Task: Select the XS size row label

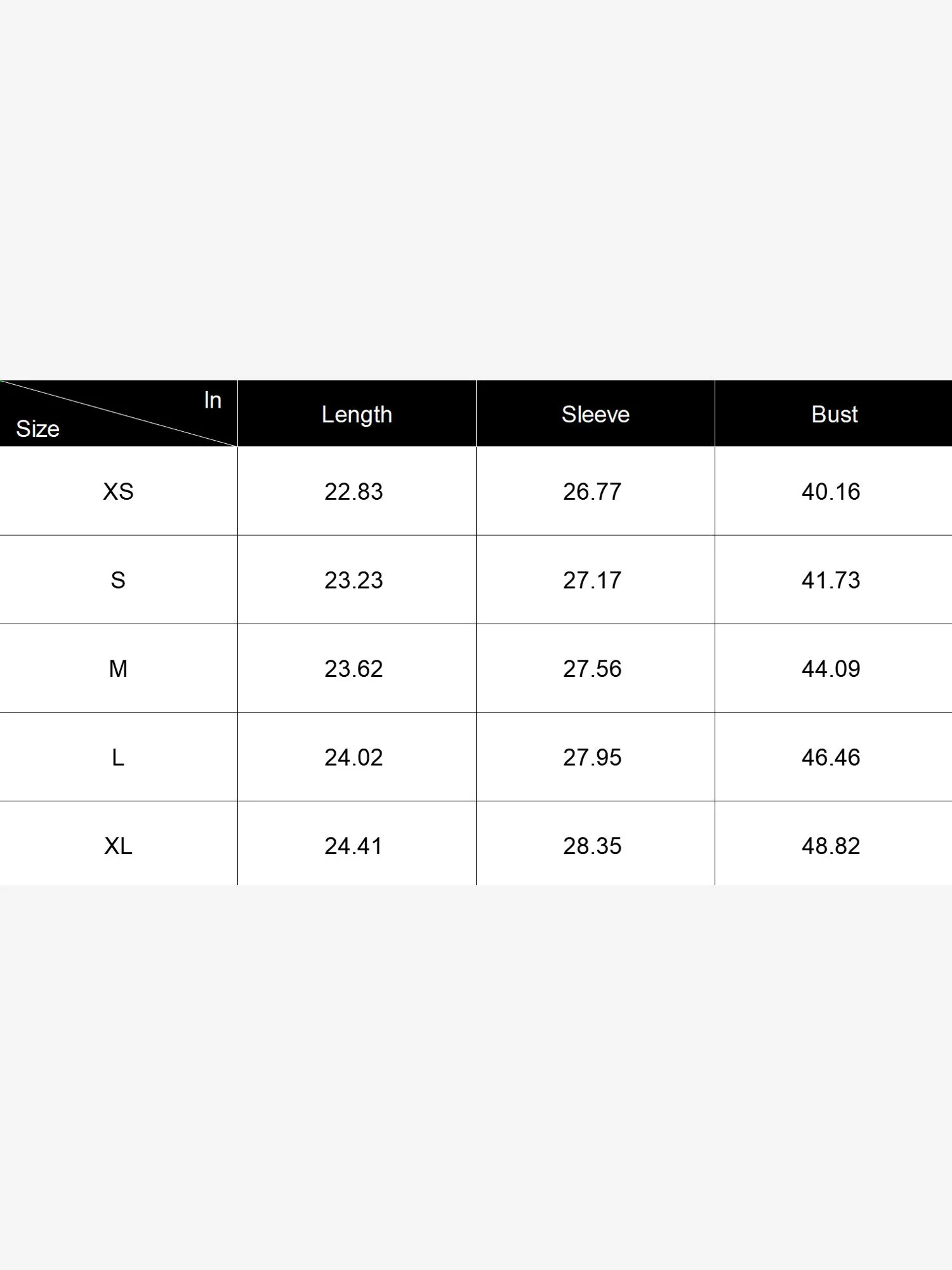Action: pyautogui.click(x=118, y=491)
